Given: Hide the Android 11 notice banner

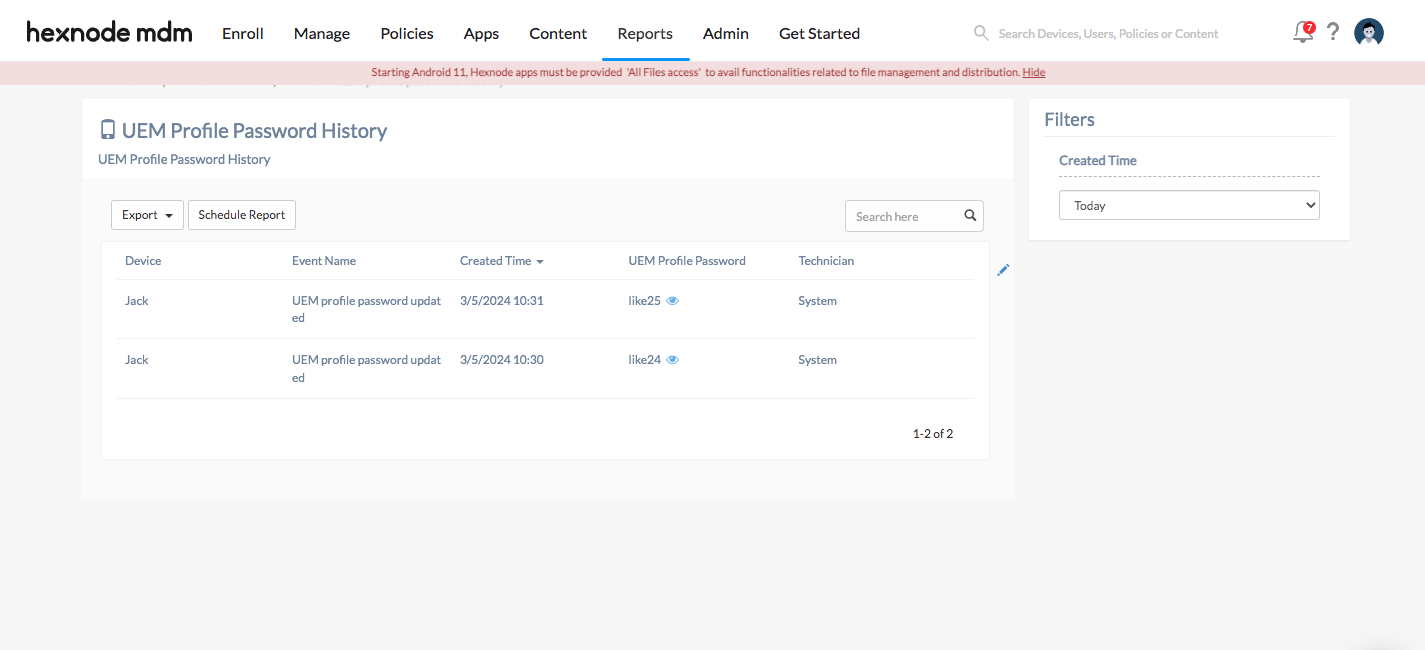Looking at the screenshot, I should coord(1033,72).
